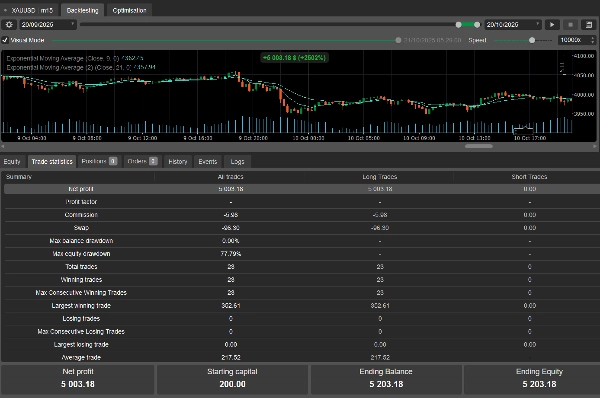Select the Profit factor row label
Image resolution: width=600 pixels, height=398 pixels.
coord(82,202)
